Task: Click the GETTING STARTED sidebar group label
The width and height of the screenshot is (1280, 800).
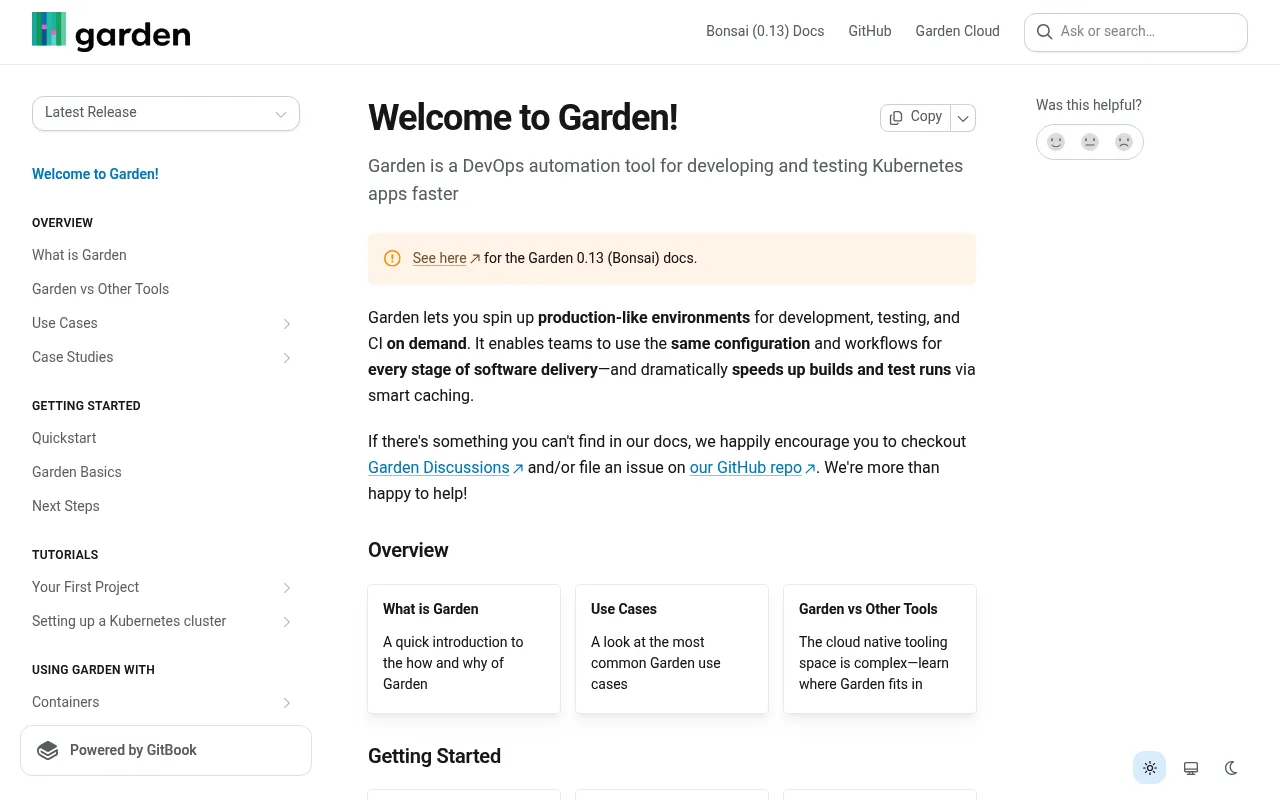Action: pyautogui.click(x=86, y=406)
